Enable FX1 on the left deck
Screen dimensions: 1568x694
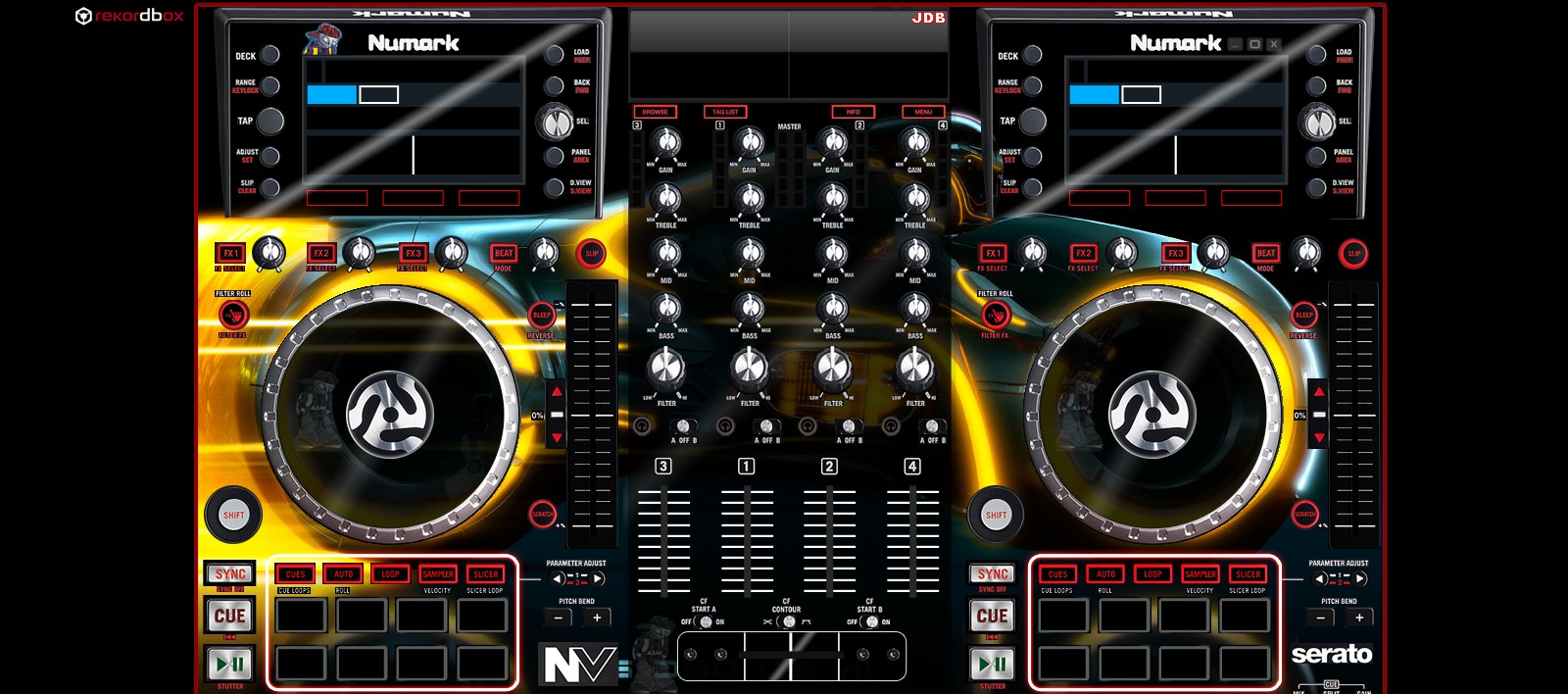coord(230,253)
